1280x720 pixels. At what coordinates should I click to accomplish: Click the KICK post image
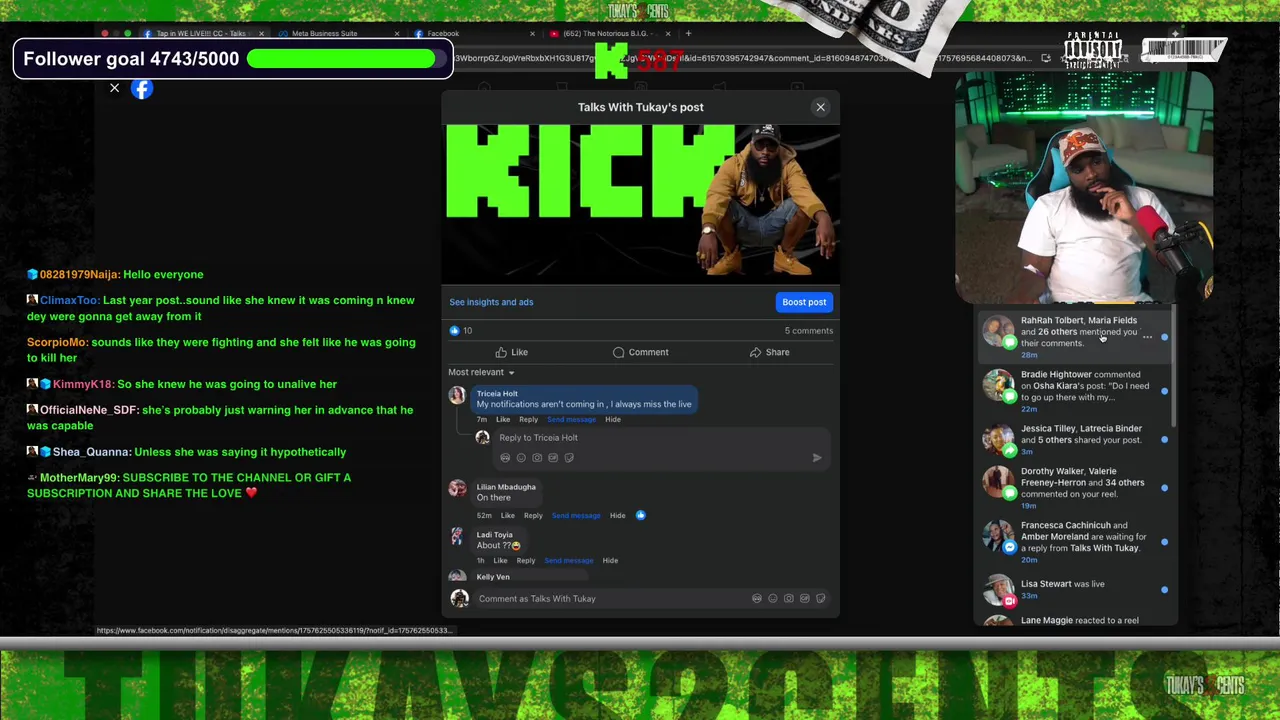click(x=641, y=203)
